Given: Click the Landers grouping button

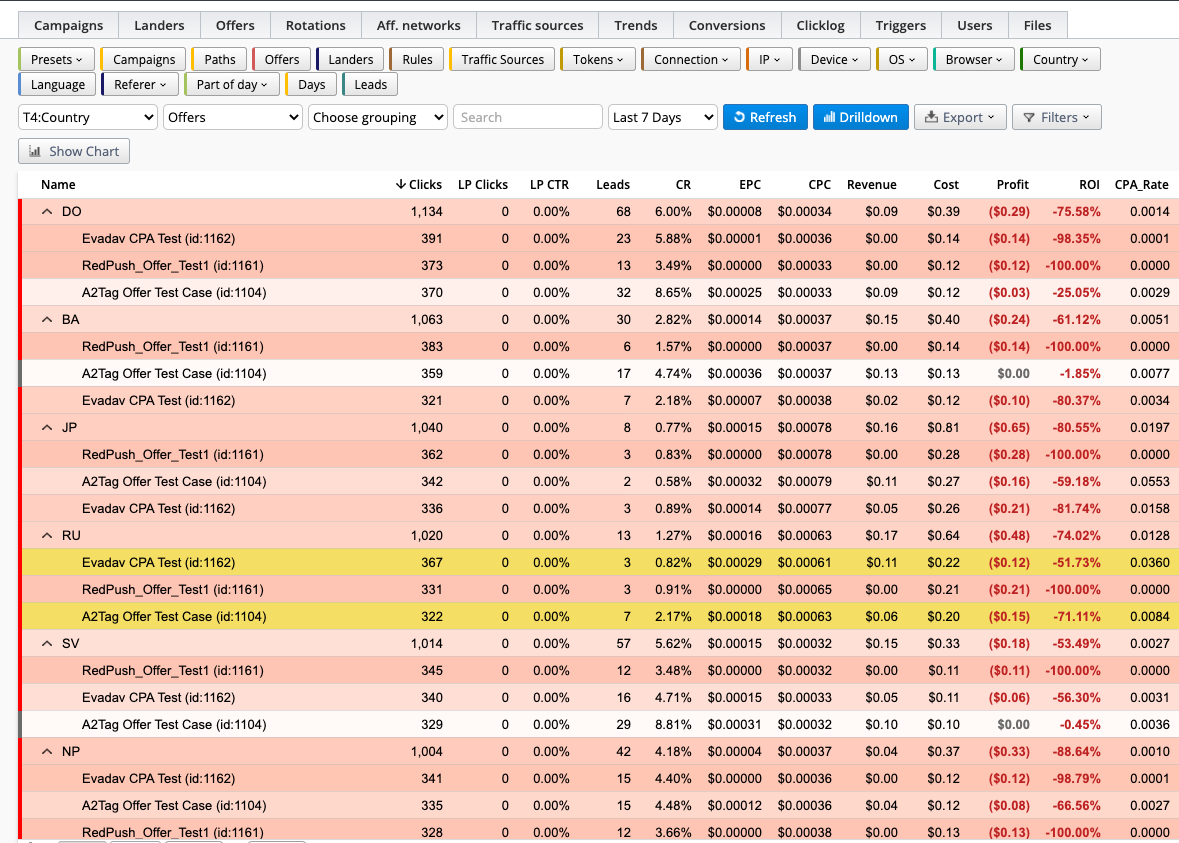Looking at the screenshot, I should pos(350,59).
